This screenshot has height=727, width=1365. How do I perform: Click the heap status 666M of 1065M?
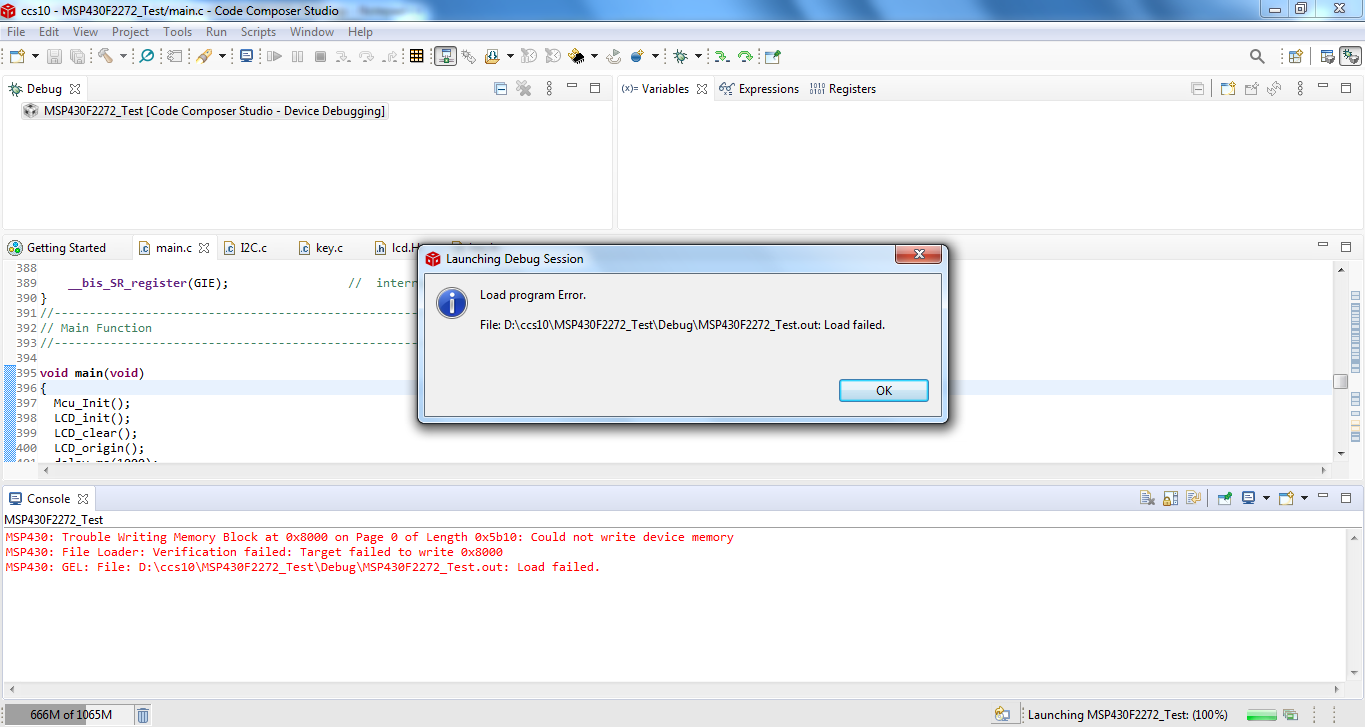[70, 714]
